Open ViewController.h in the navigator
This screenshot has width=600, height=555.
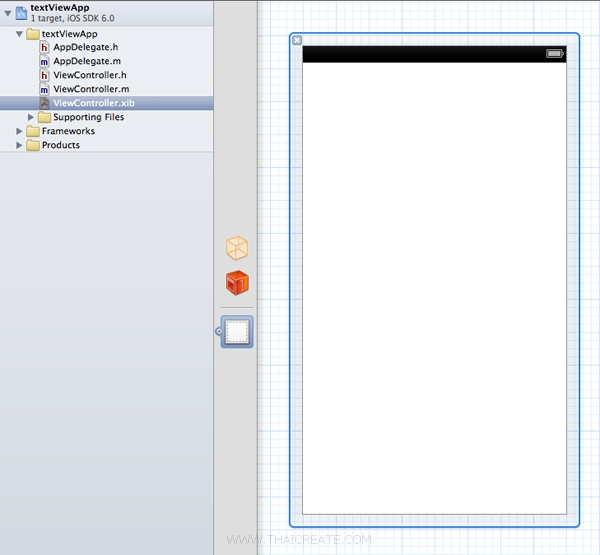[90, 75]
